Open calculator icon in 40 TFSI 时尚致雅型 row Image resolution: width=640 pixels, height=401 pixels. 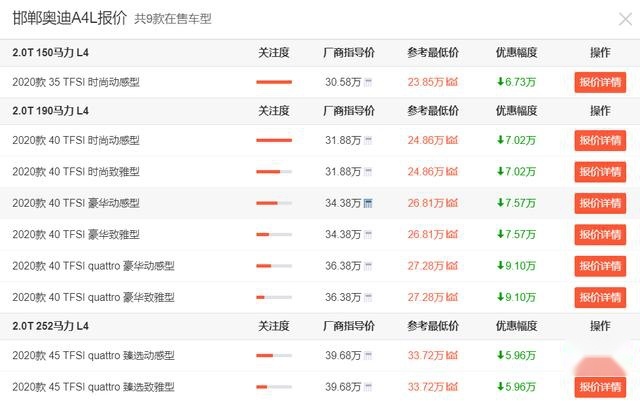click(x=368, y=172)
